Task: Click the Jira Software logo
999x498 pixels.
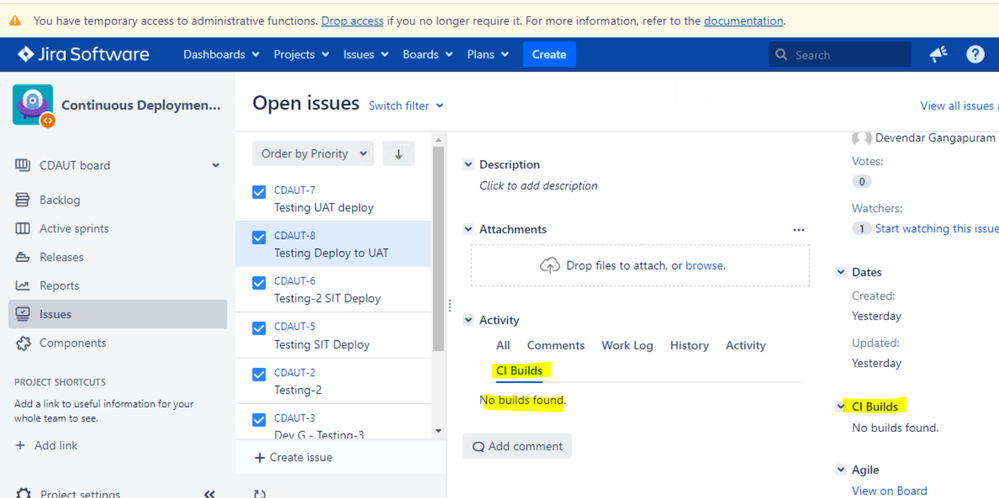Action: (x=83, y=54)
